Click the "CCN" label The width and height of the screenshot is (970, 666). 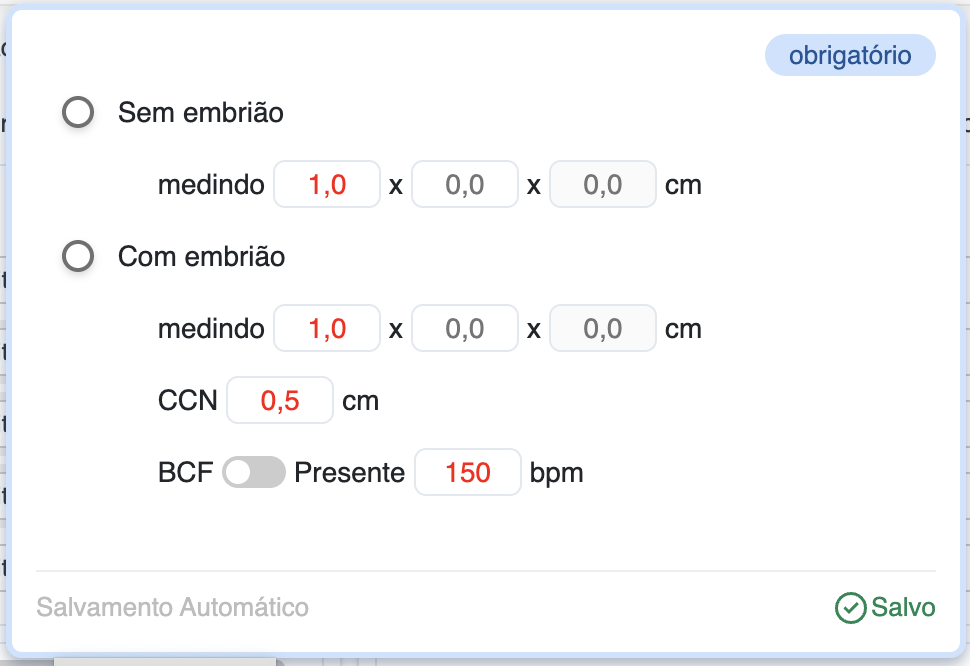click(187, 401)
